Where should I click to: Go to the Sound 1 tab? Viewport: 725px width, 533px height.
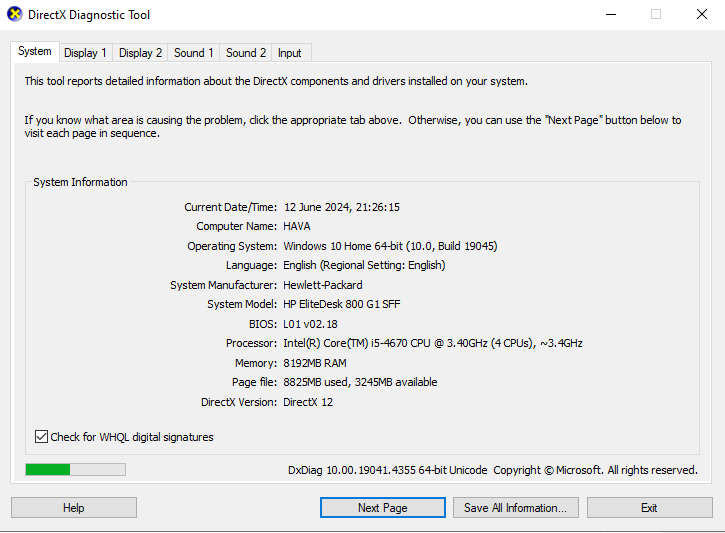pos(193,53)
